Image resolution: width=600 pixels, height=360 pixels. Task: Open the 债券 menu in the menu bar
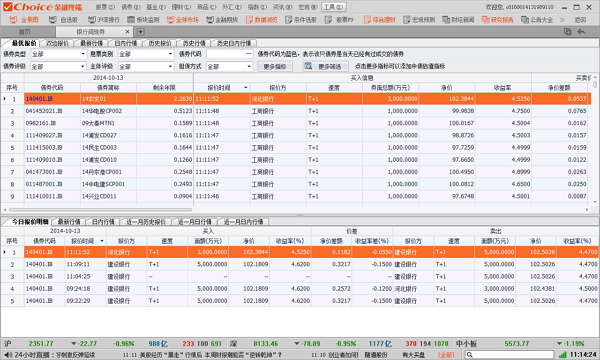point(131,7)
